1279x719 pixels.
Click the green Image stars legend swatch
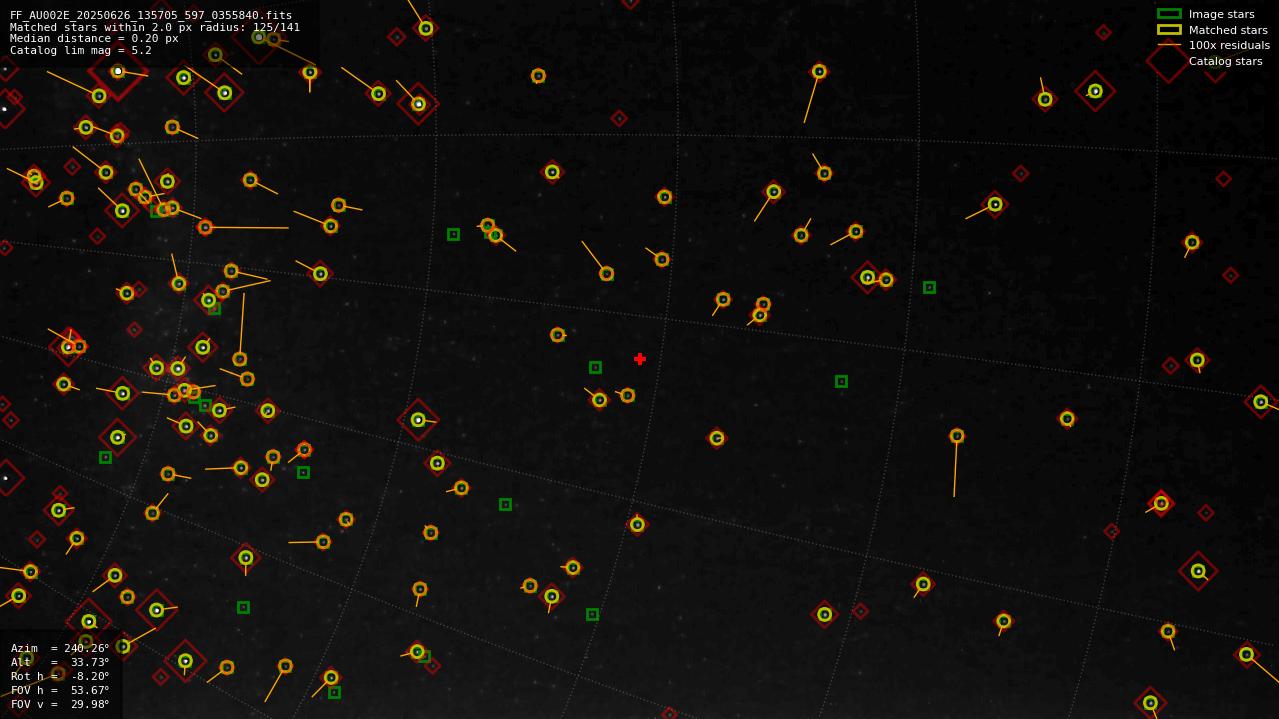click(x=1169, y=14)
